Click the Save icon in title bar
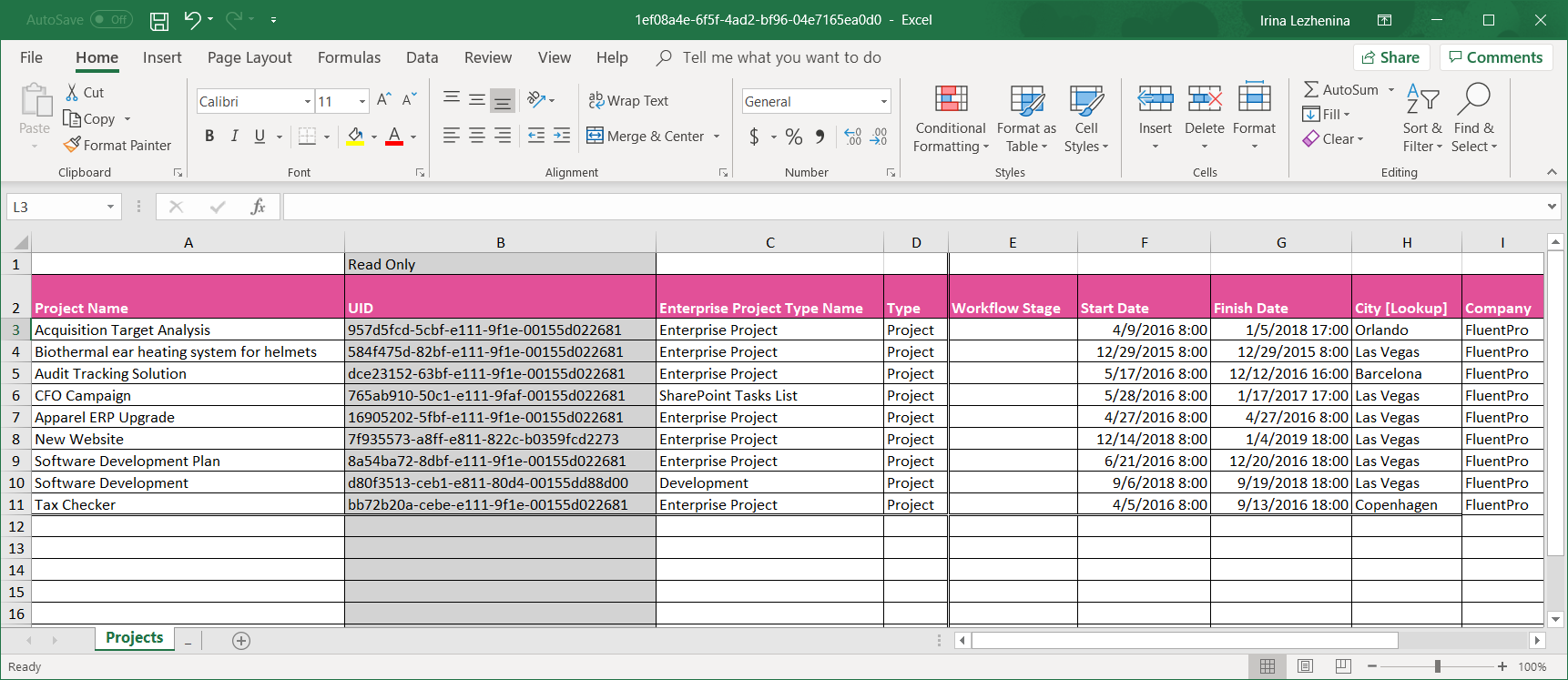 pos(159,20)
